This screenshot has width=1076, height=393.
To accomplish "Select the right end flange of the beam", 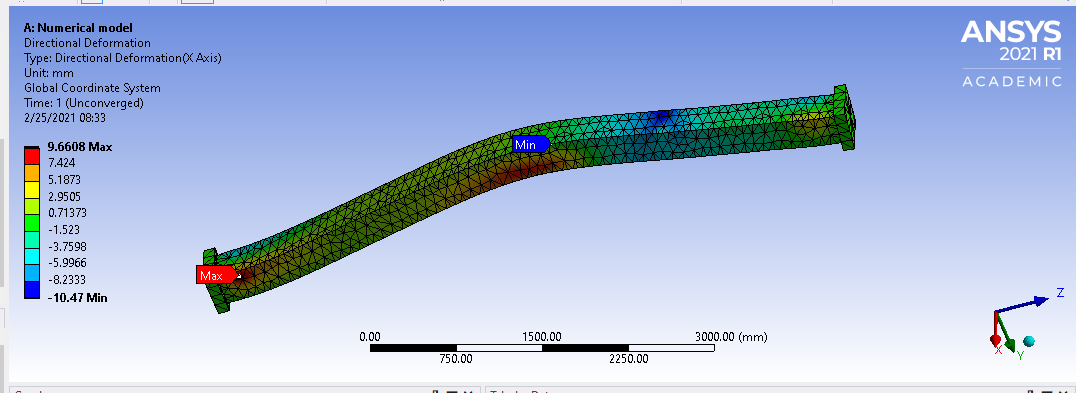I will pos(845,117).
